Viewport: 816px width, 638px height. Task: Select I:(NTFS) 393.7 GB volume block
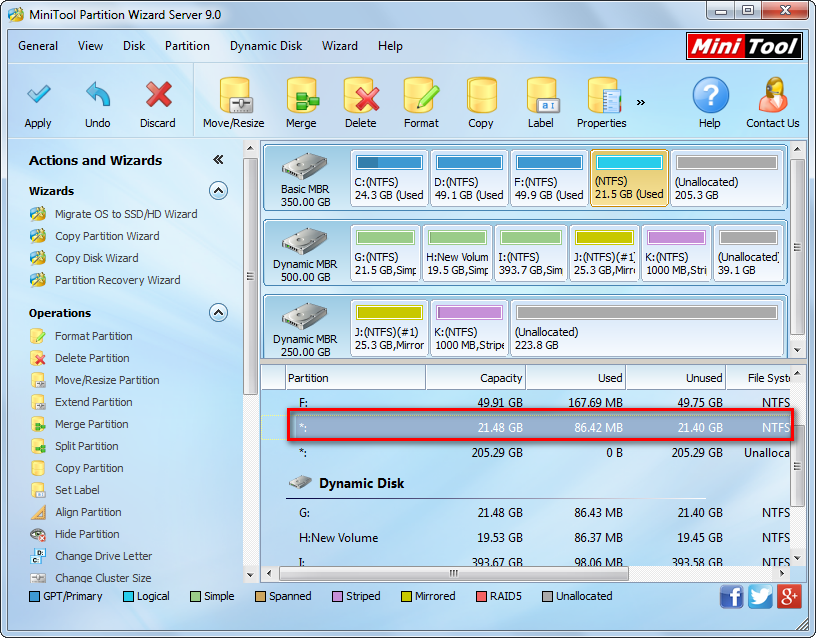(531, 253)
